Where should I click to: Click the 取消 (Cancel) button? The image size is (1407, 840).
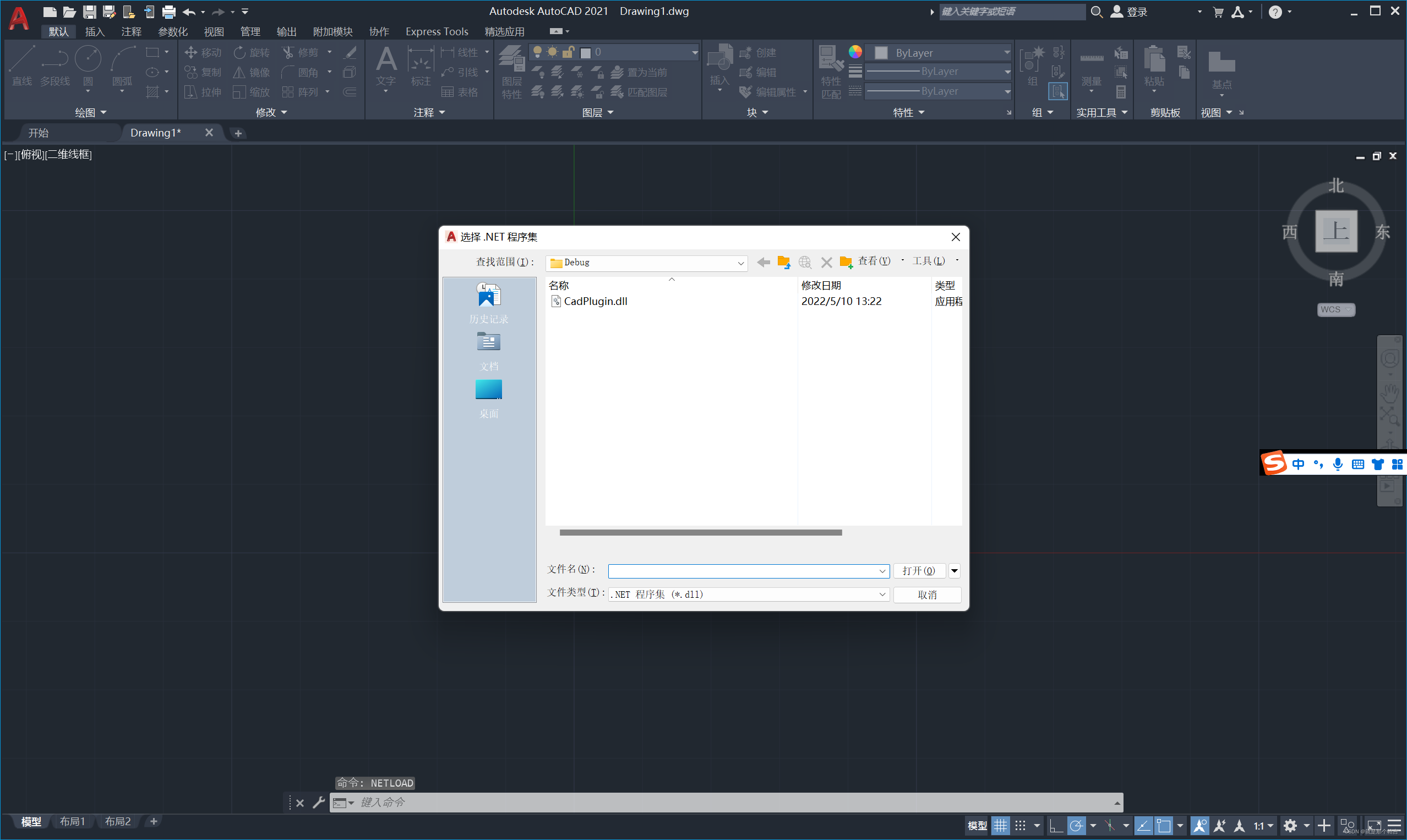pos(926,594)
